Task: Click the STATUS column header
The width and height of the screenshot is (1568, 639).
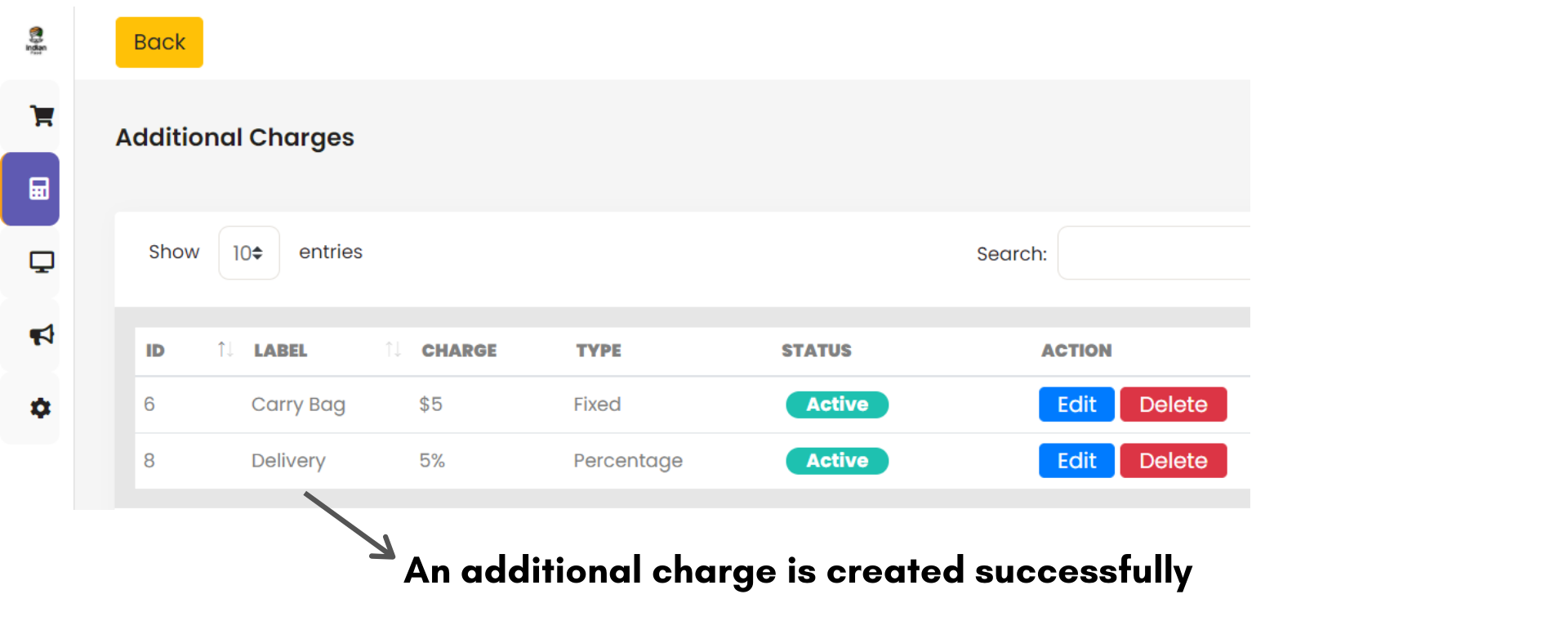Action: coord(816,351)
